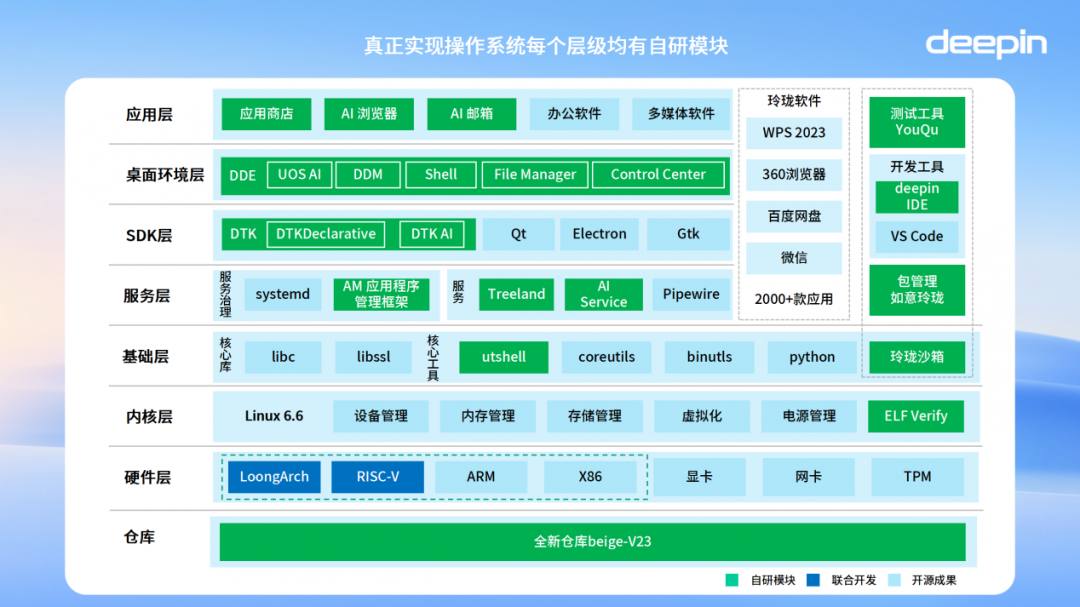The image size is (1080, 607).
Task: Click the 显卡 box
Action: point(699,477)
